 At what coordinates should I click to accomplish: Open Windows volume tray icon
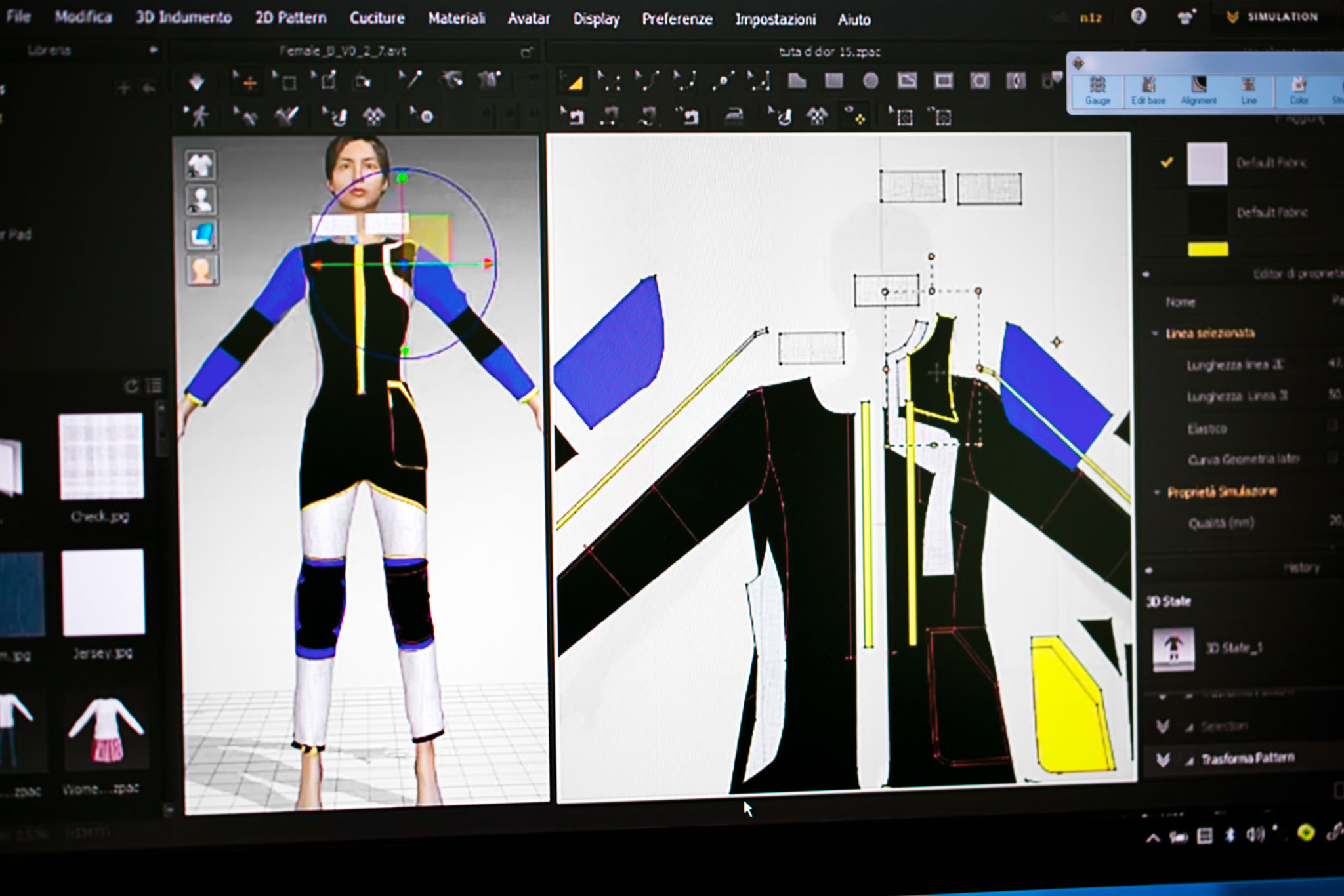point(1254,834)
